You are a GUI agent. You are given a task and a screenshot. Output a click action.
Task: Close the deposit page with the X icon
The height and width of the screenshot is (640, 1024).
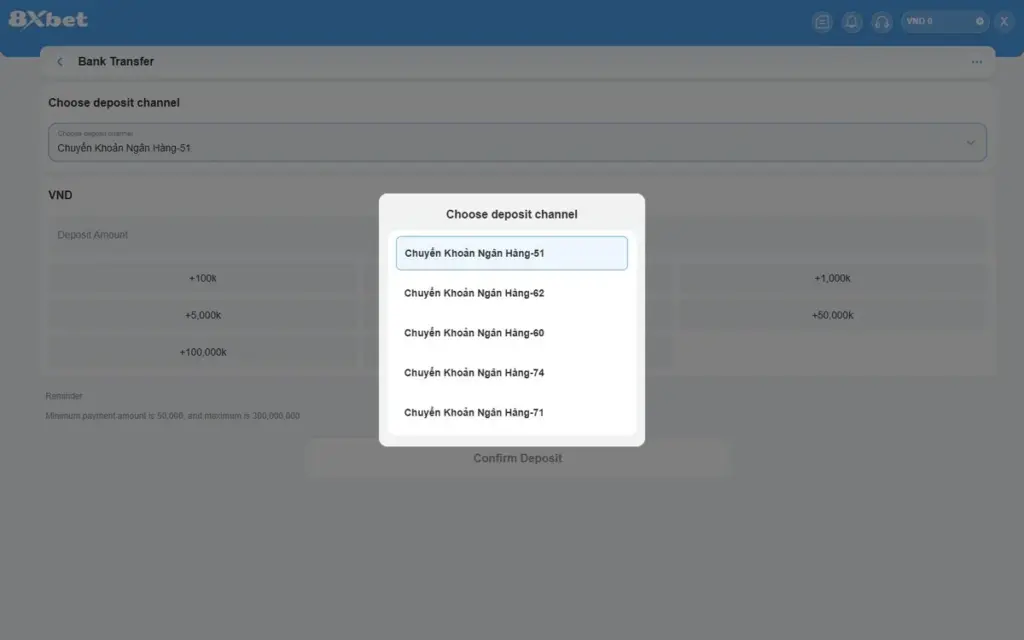(1004, 22)
